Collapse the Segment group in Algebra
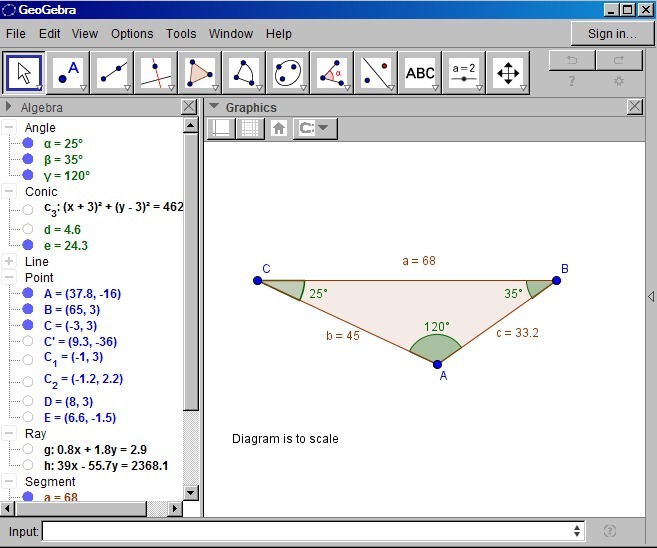 point(9,481)
